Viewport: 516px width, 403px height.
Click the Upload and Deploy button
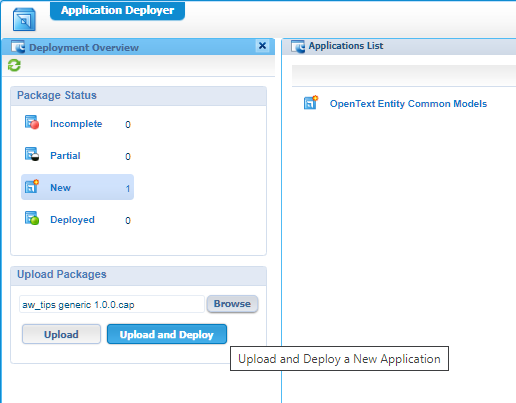pyautogui.click(x=167, y=334)
